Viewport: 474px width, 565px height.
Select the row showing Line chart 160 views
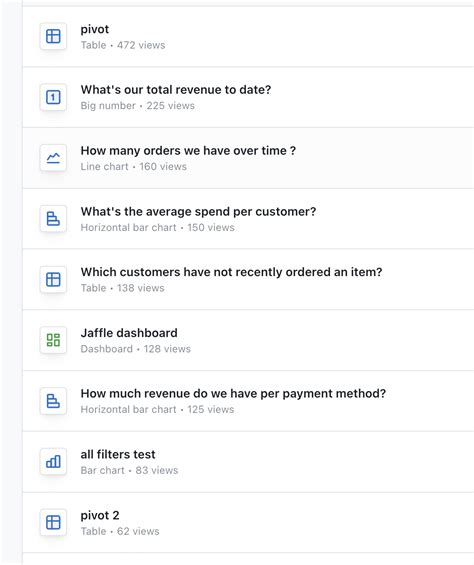(248, 158)
